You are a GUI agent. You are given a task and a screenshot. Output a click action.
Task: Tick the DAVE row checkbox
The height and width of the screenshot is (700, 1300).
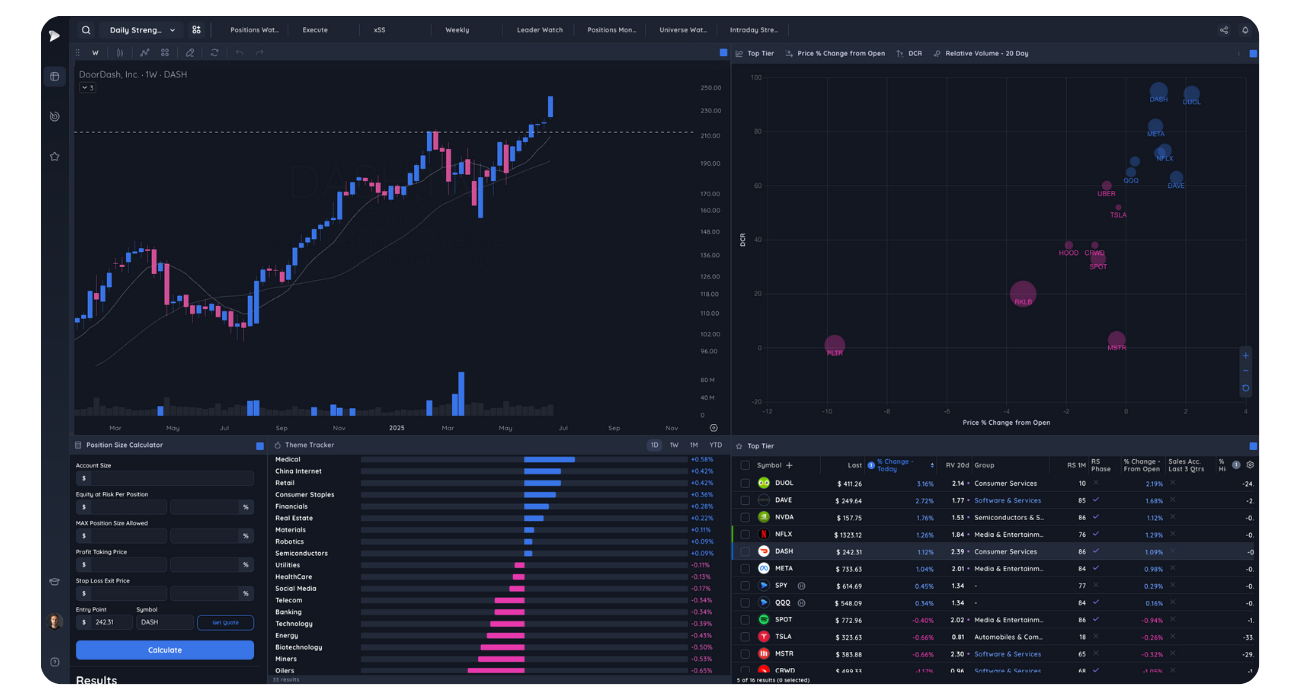(745, 500)
